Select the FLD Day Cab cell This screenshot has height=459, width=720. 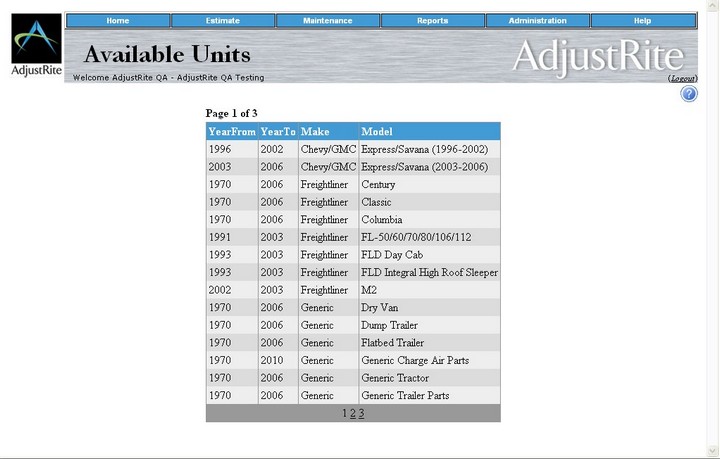429,255
